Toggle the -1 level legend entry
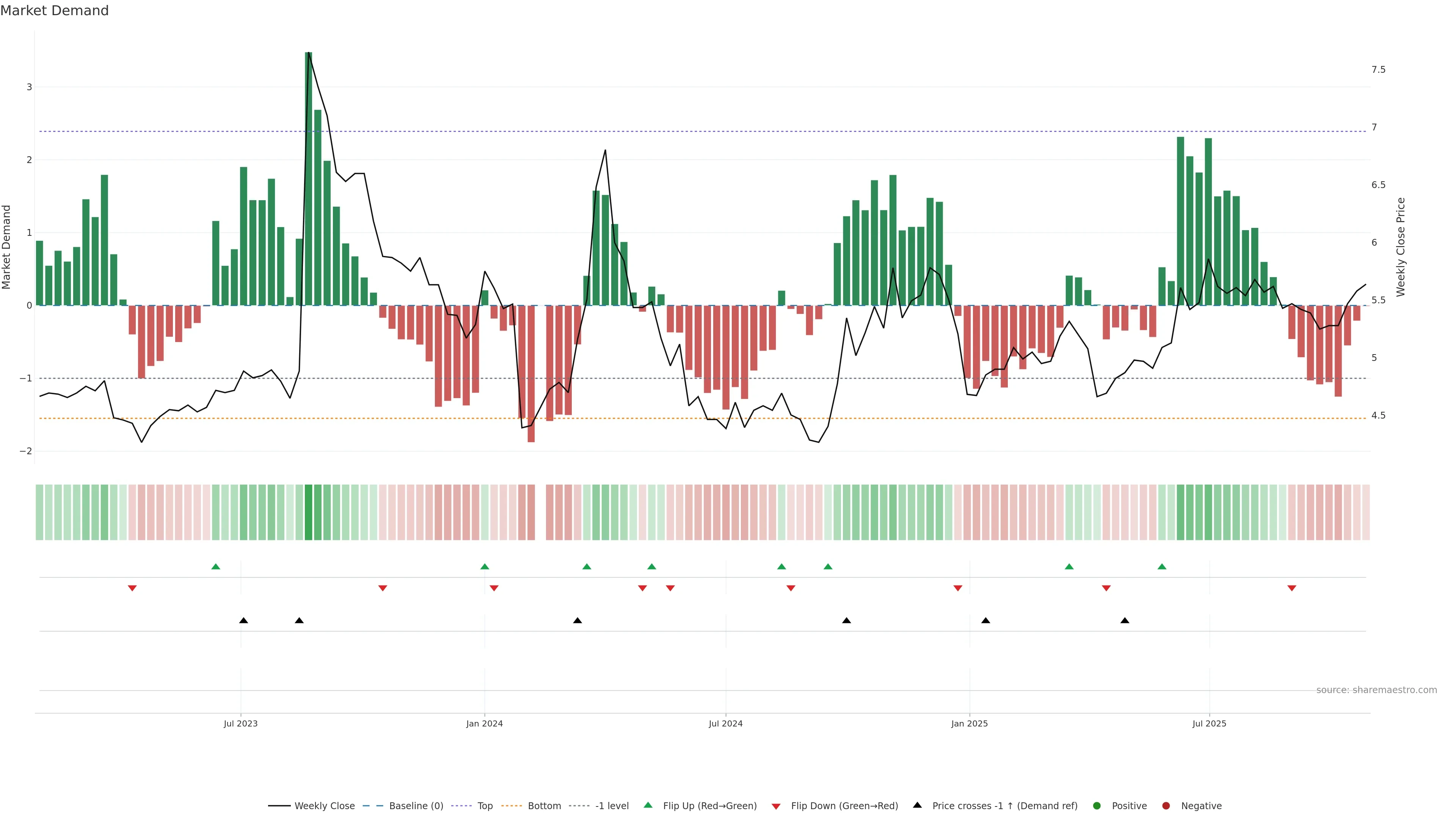This screenshot has width=1456, height=819. click(612, 806)
